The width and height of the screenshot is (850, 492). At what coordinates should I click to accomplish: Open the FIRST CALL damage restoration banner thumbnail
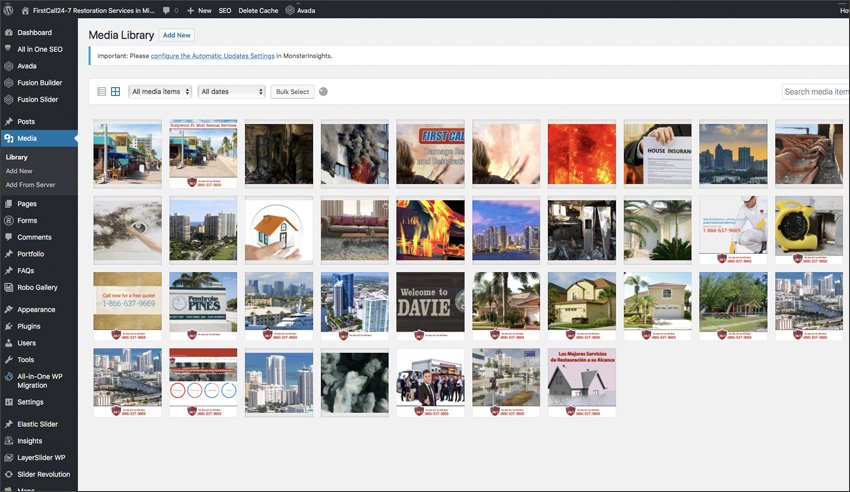tap(430, 154)
